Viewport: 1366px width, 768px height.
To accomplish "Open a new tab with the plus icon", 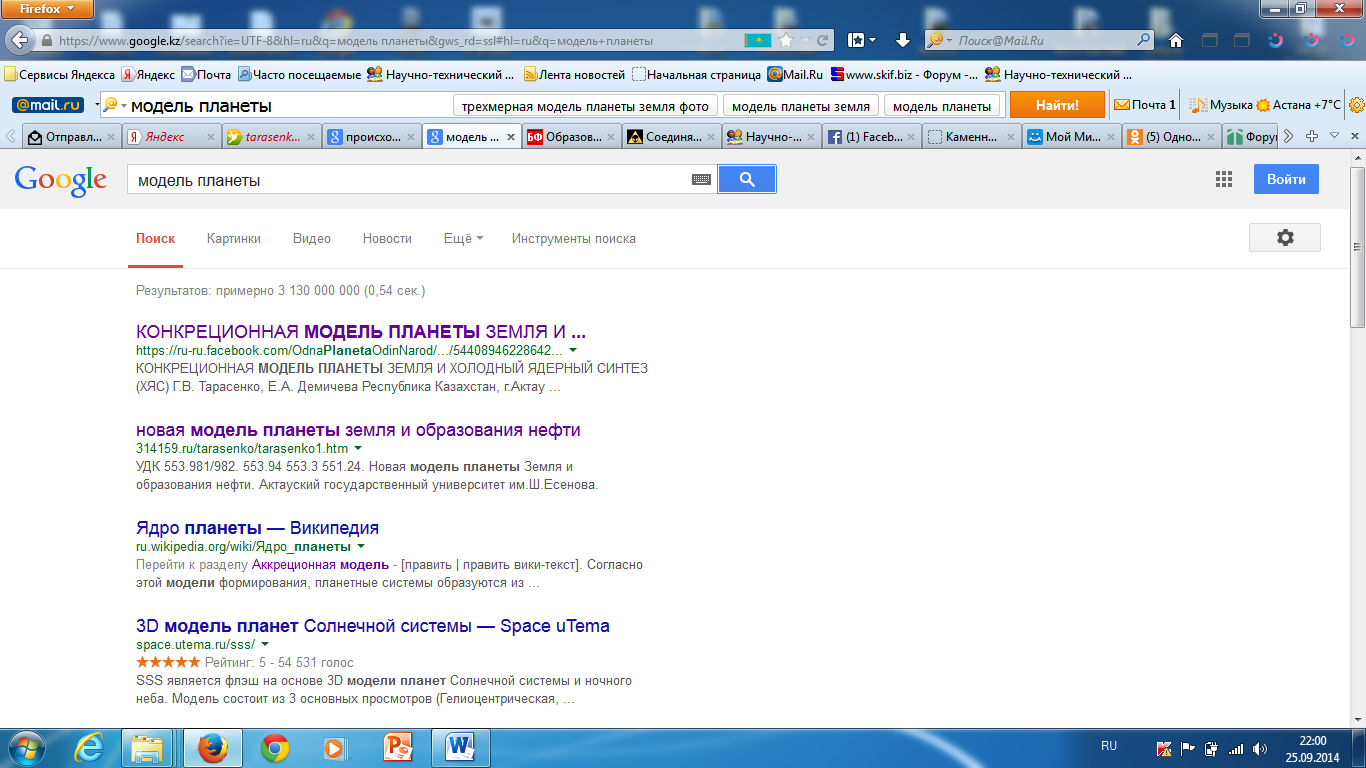I will [x=1312, y=136].
